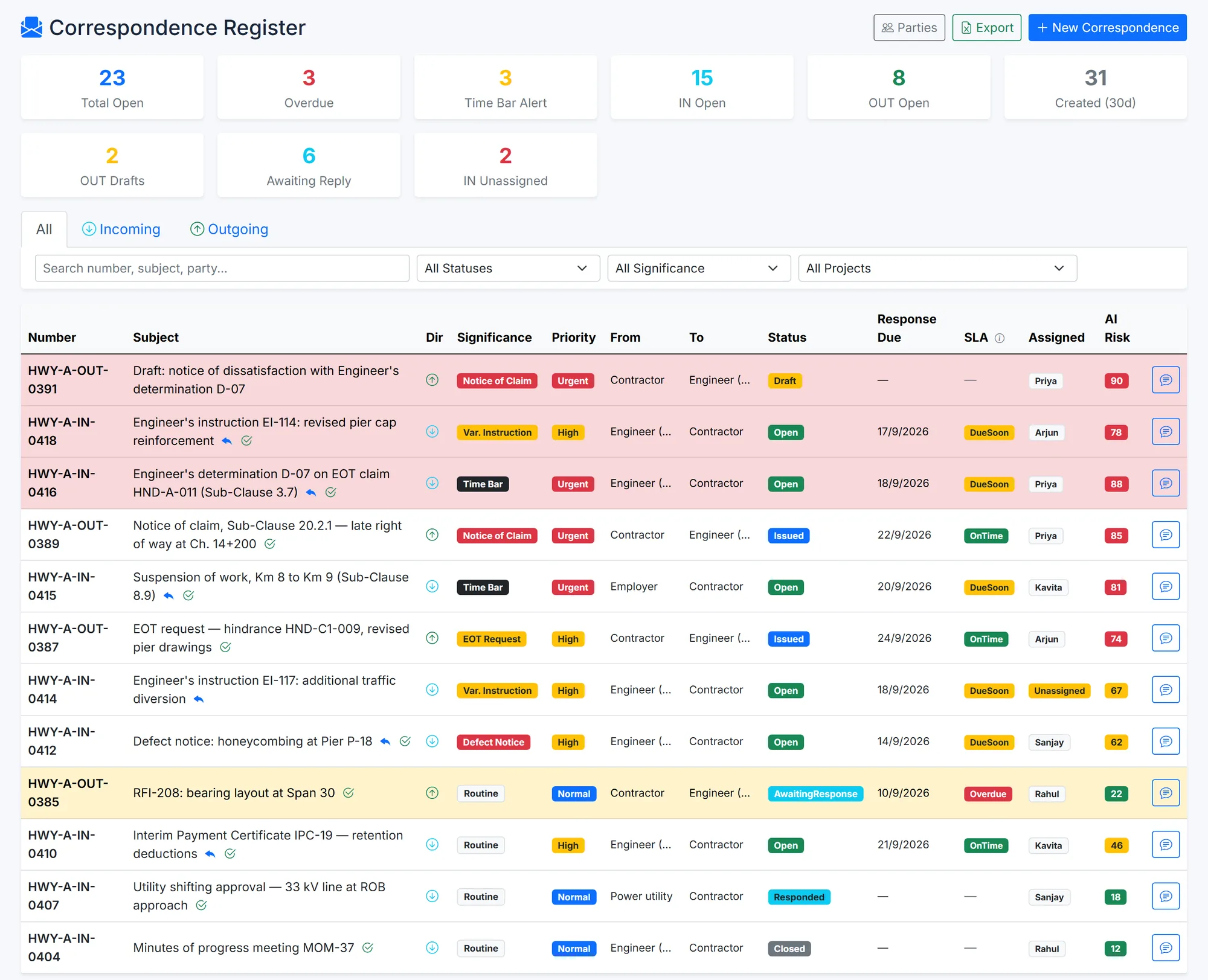Open Parties button

click(x=909, y=28)
